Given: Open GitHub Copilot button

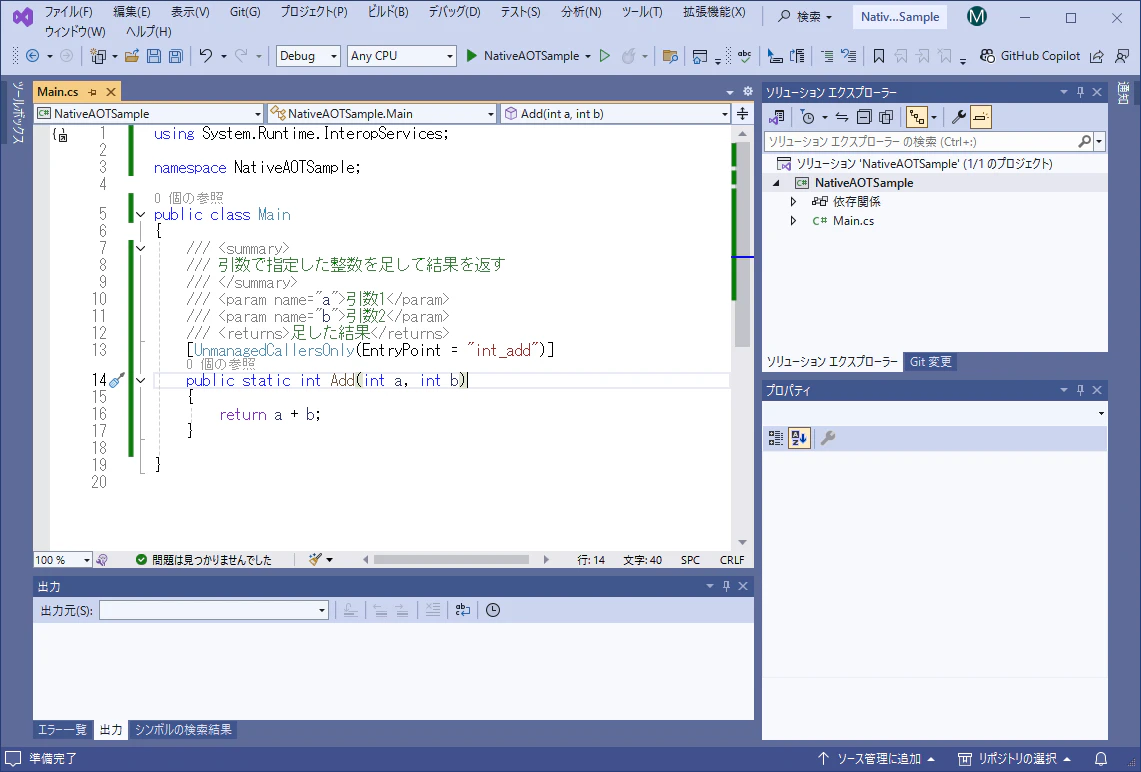Looking at the screenshot, I should pos(1030,56).
